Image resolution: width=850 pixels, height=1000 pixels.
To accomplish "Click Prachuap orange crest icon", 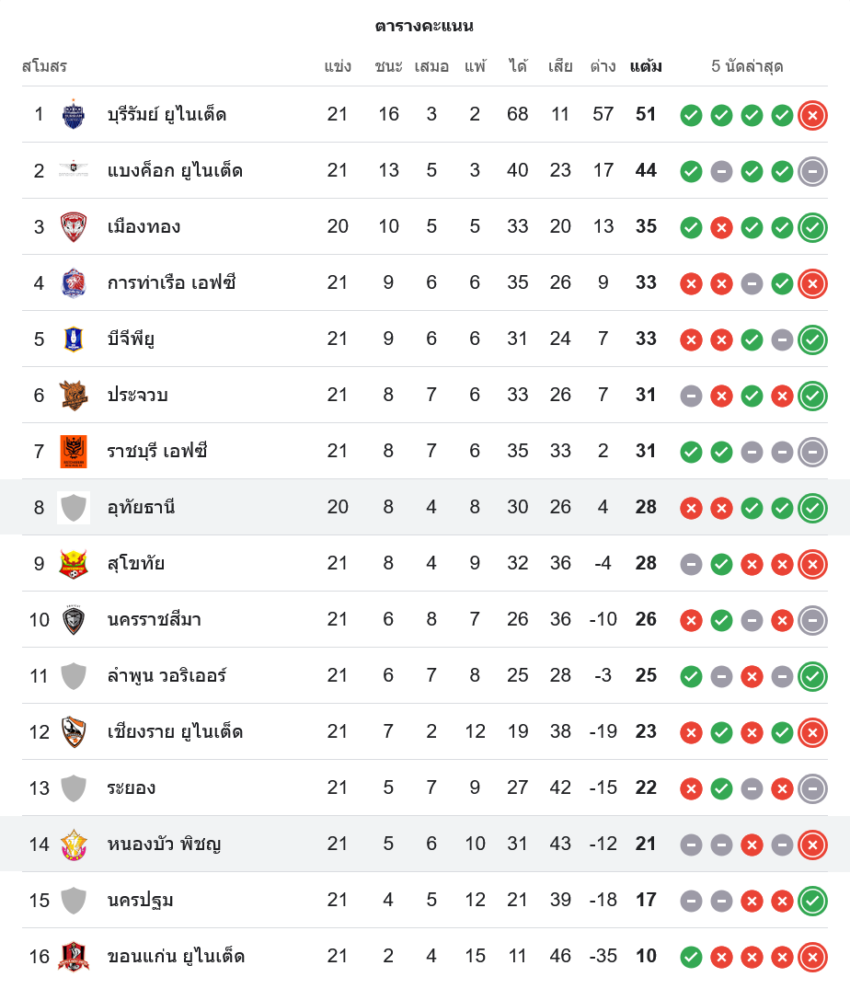I will pos(73,395).
